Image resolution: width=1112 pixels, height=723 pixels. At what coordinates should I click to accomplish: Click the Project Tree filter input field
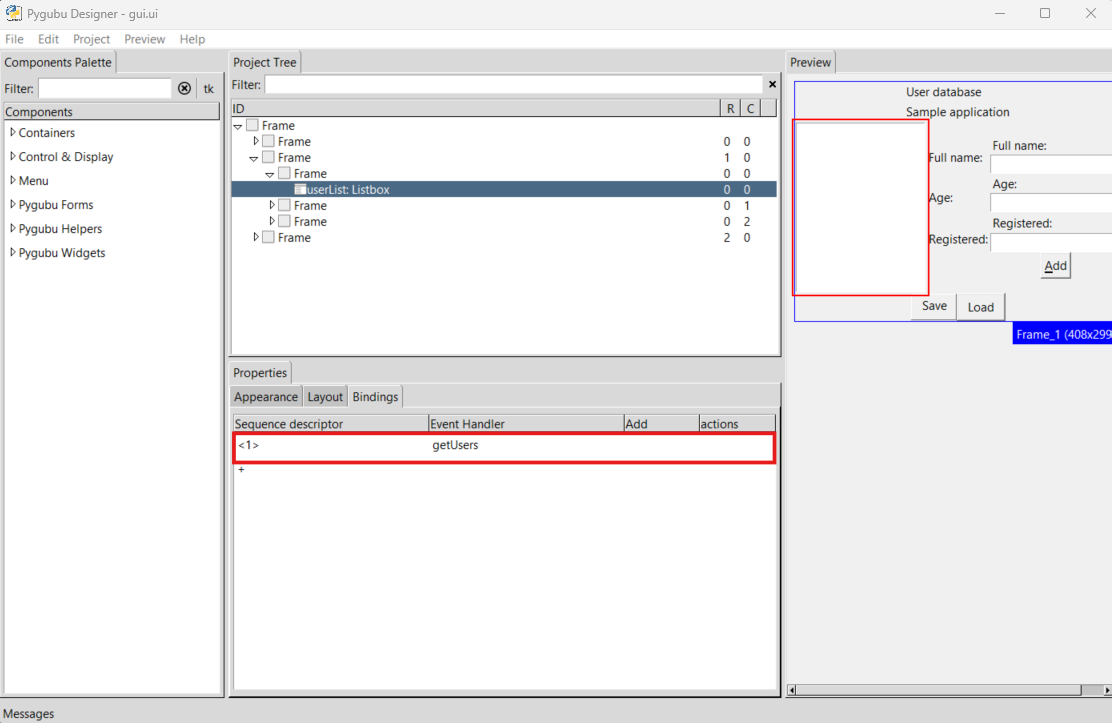coord(513,85)
